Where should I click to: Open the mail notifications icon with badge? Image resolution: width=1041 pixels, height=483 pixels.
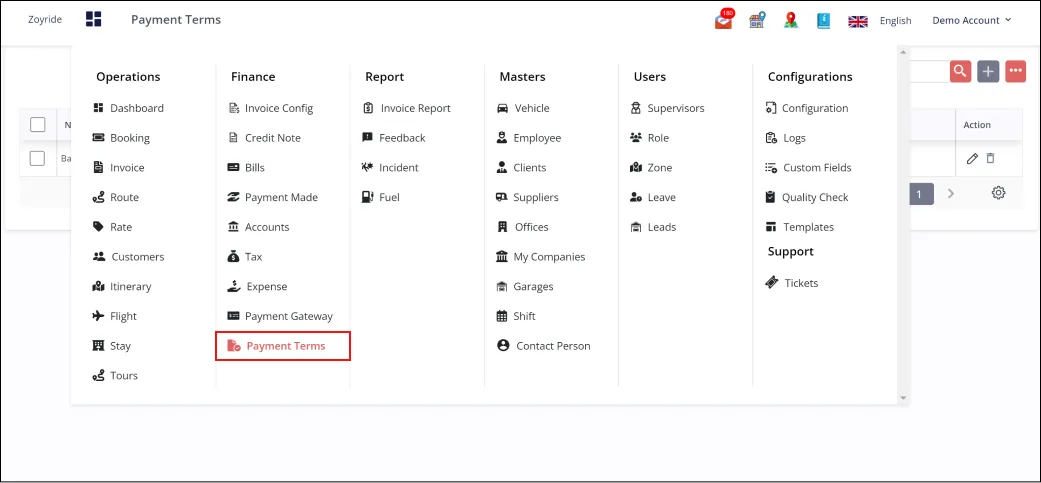click(x=724, y=20)
